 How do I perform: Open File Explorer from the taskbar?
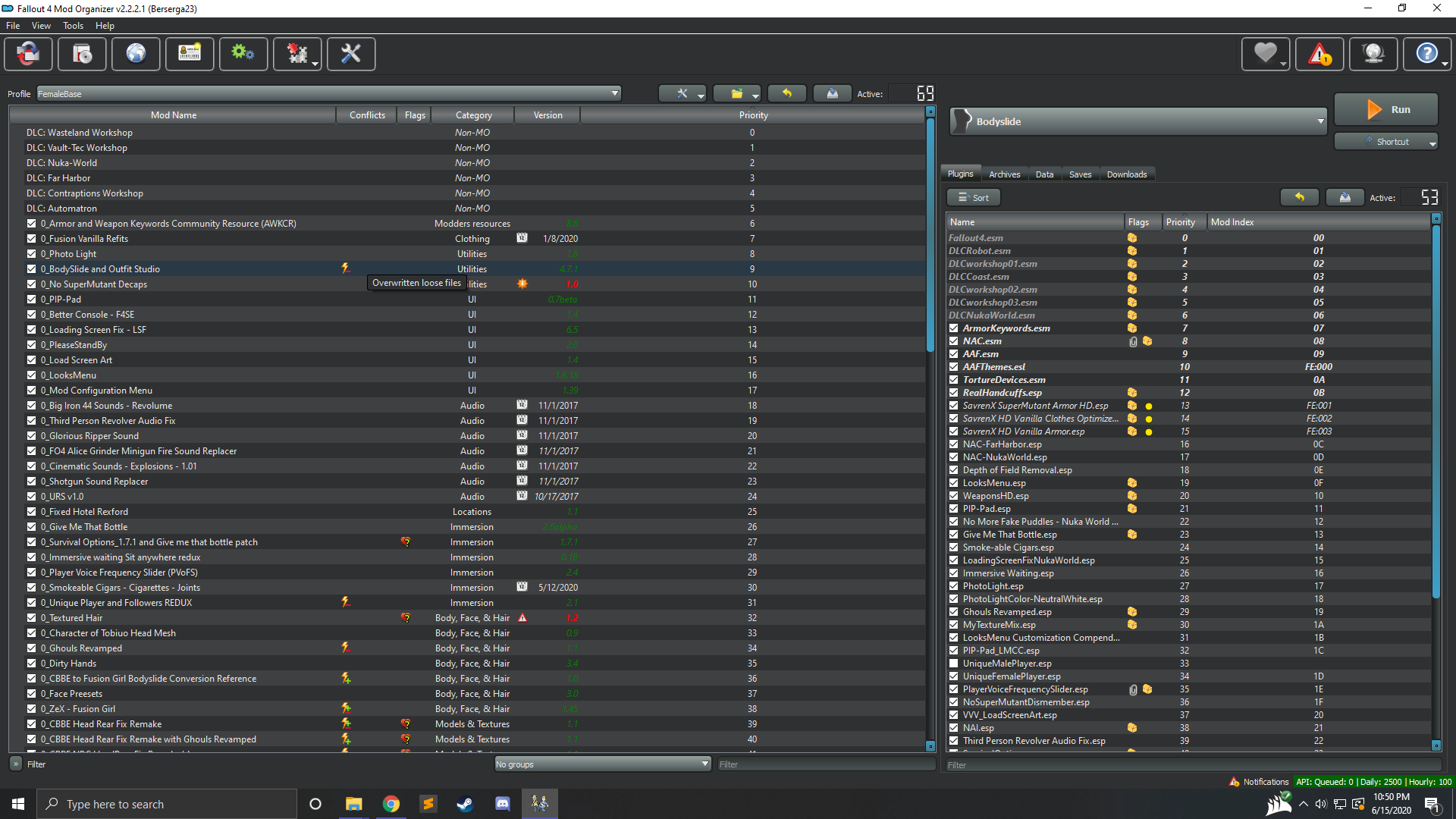click(x=354, y=804)
